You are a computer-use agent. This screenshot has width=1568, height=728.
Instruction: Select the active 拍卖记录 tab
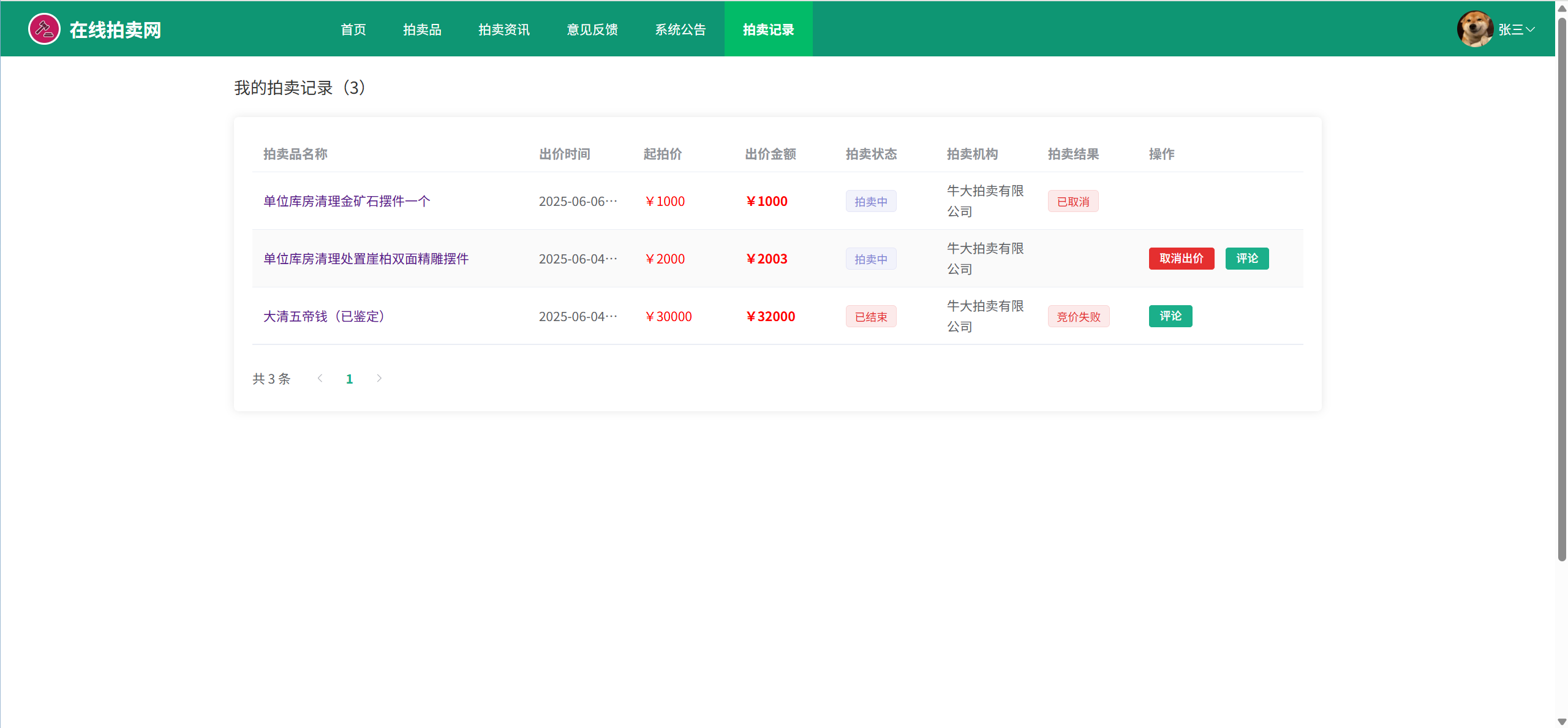click(768, 29)
